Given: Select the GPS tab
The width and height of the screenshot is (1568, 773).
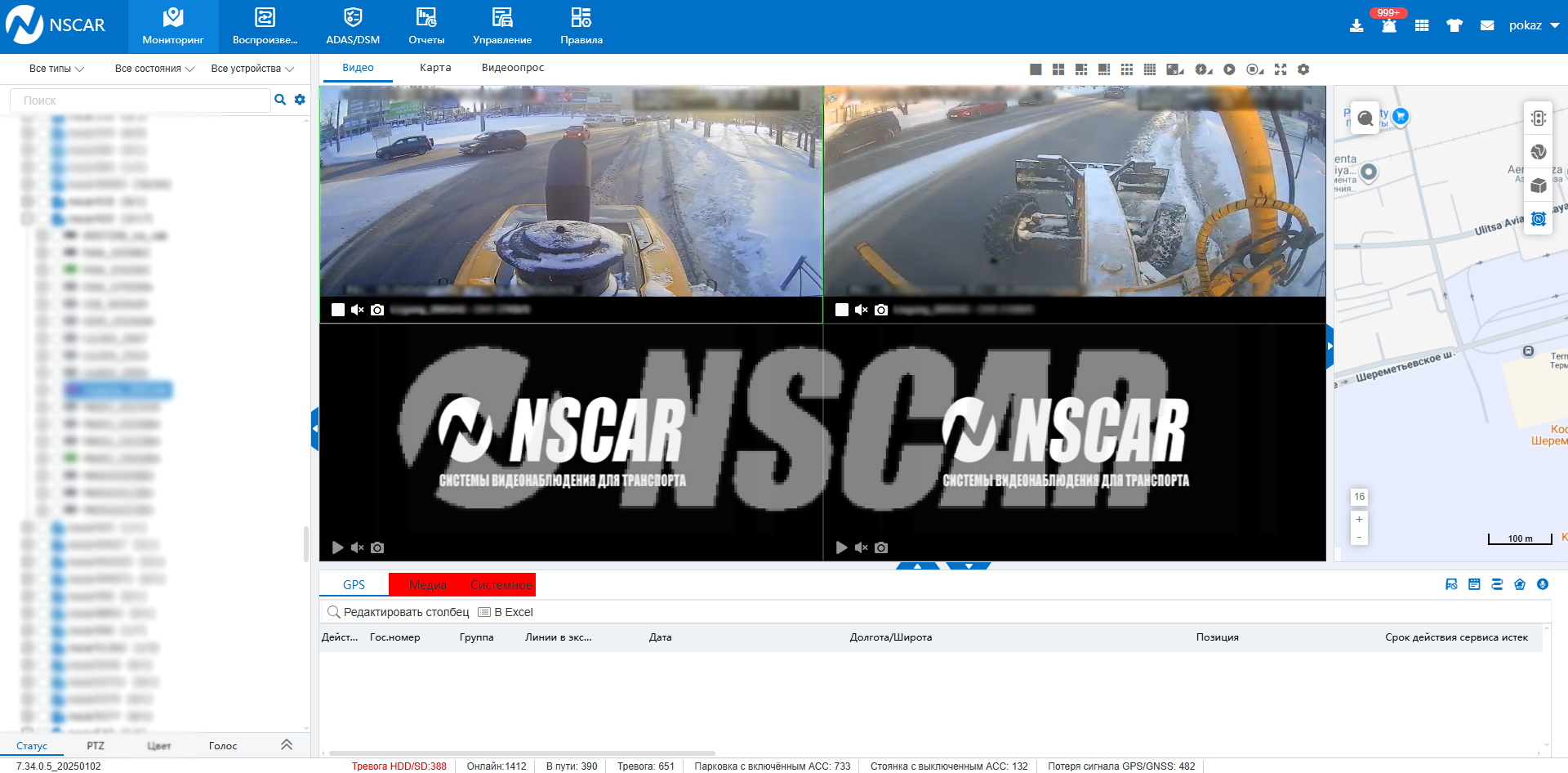Looking at the screenshot, I should click(354, 585).
